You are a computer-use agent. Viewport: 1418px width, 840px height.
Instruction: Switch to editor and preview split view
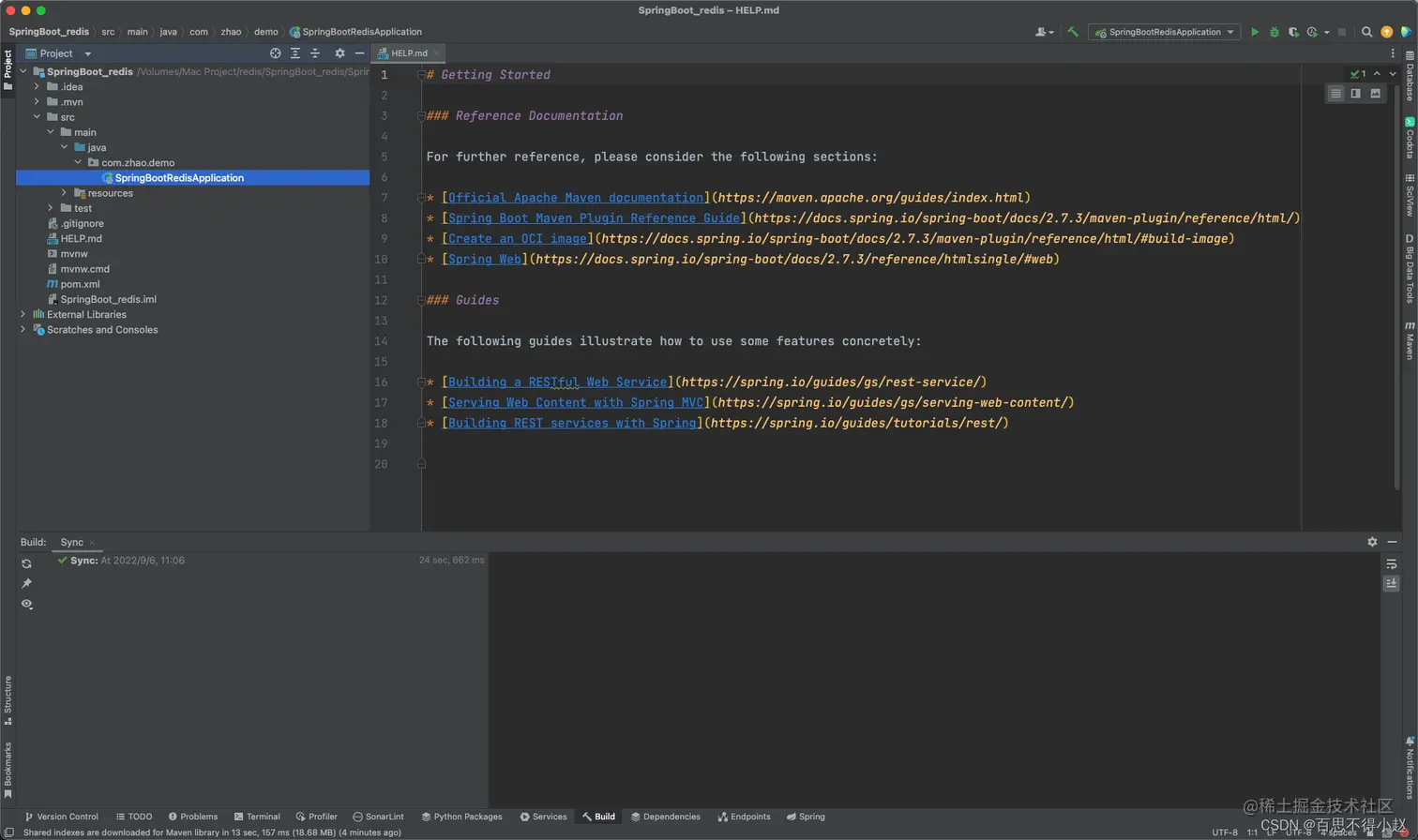point(1355,93)
